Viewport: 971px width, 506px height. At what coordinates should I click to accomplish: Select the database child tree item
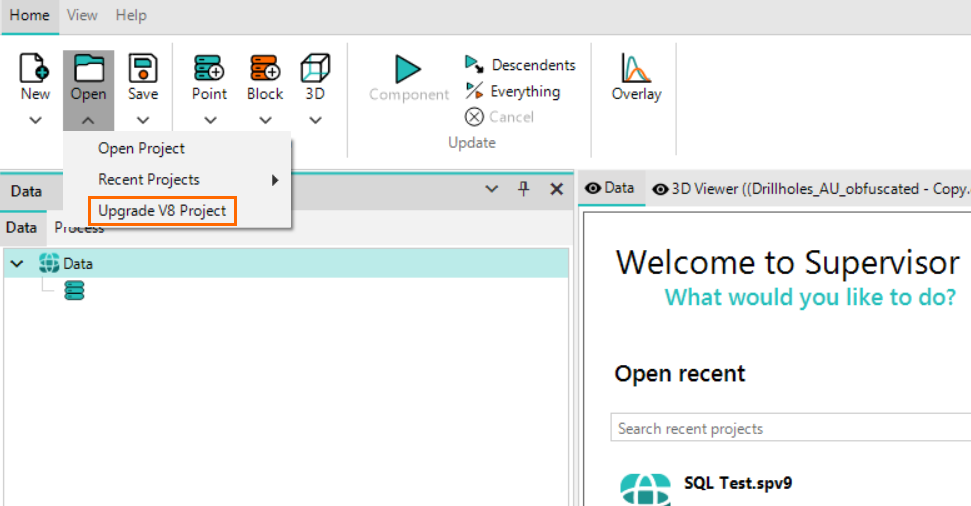74,290
